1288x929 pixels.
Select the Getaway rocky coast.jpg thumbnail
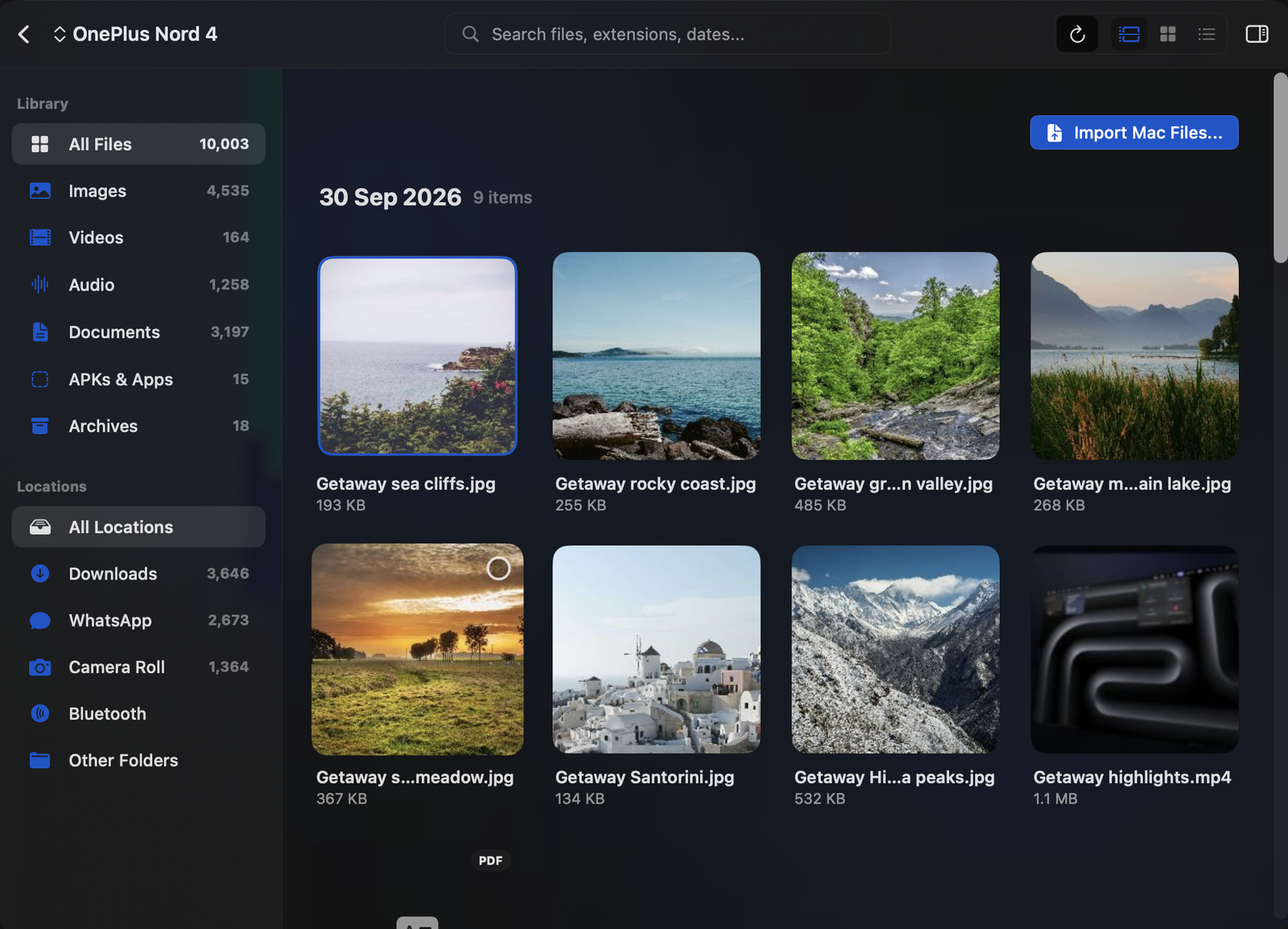point(656,356)
